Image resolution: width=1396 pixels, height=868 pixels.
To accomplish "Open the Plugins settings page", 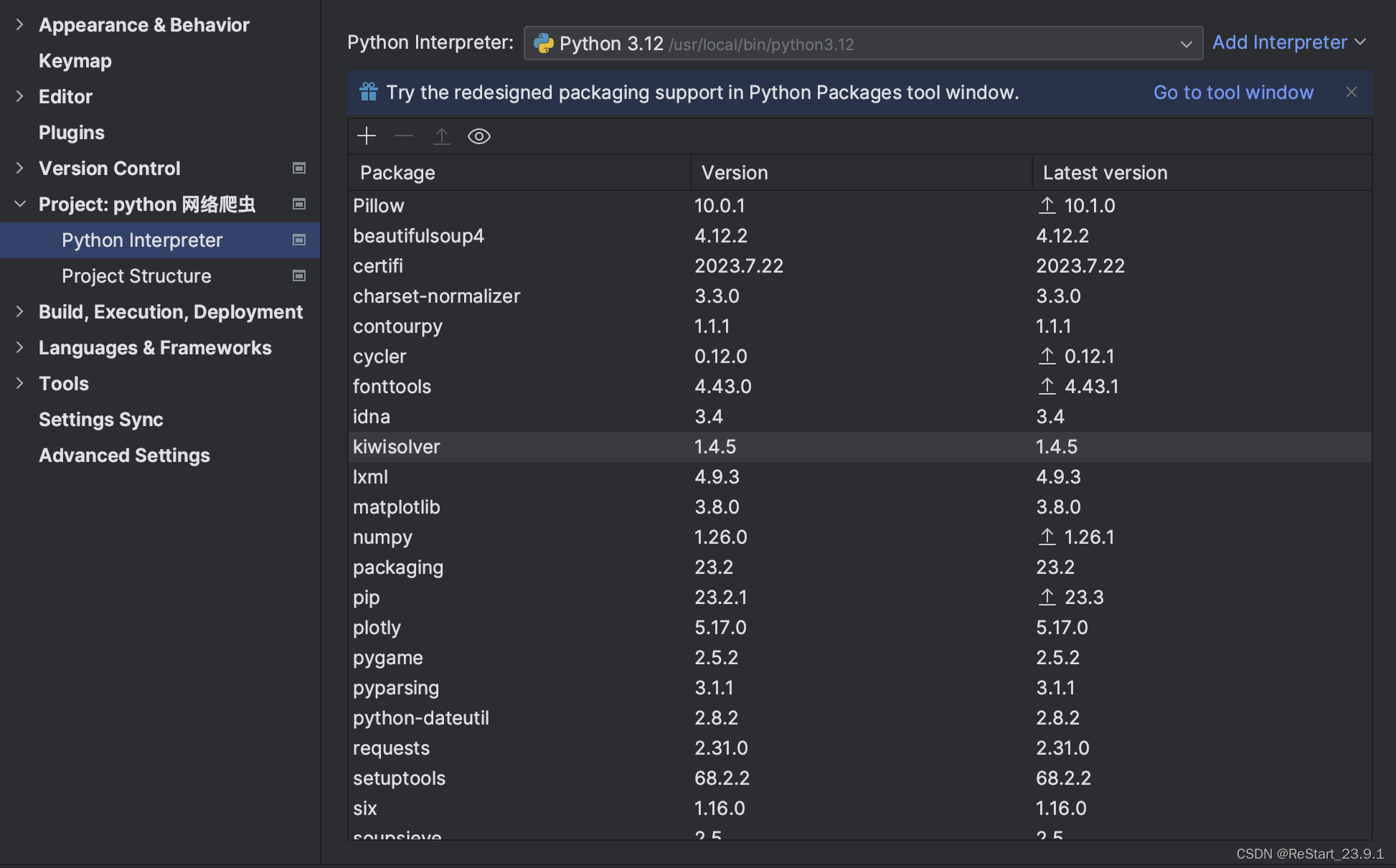I will pyautogui.click(x=72, y=132).
